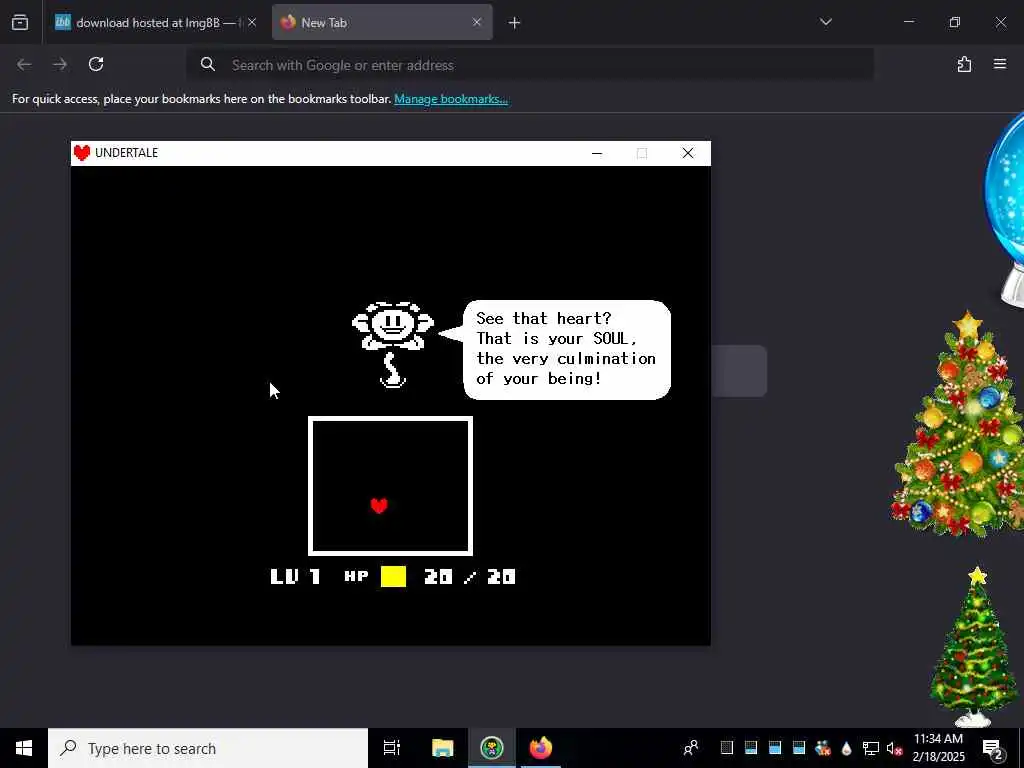Click the muted volume speaker icon
The height and width of the screenshot is (768, 1024).
tap(894, 748)
